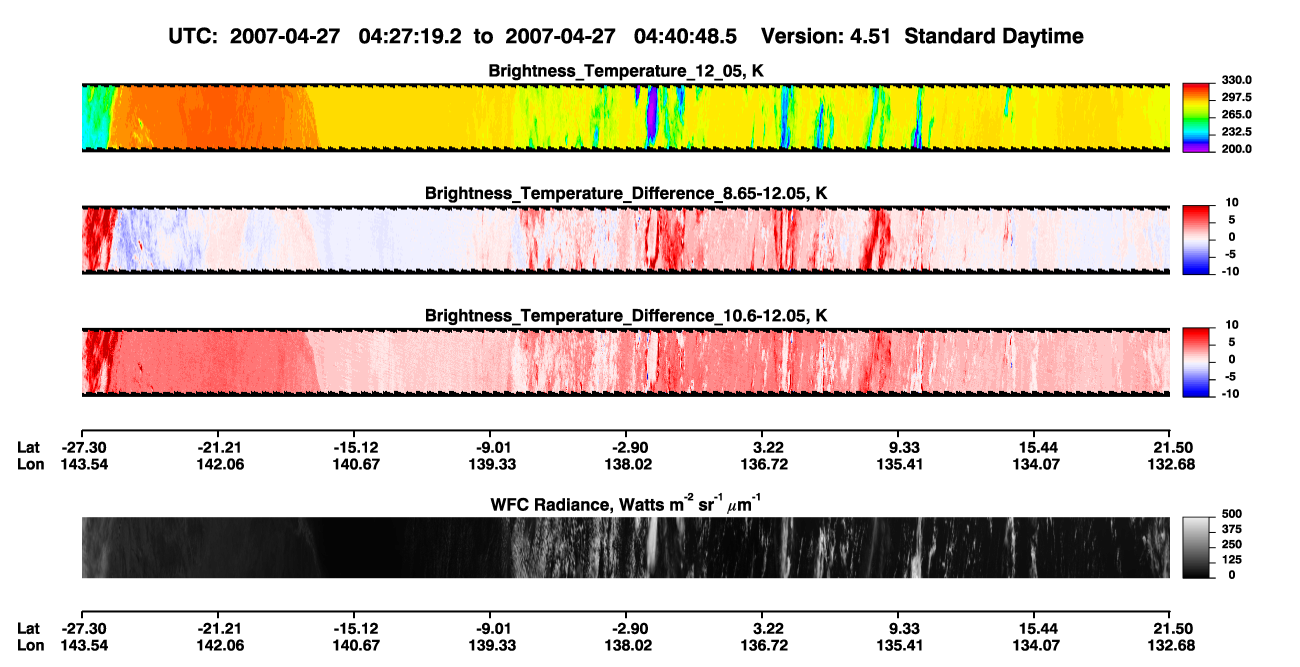The image size is (1300, 667).
Task: Click the Brightness_Temperature_Difference_10.6-12.05 panel title
Action: [x=626, y=315]
